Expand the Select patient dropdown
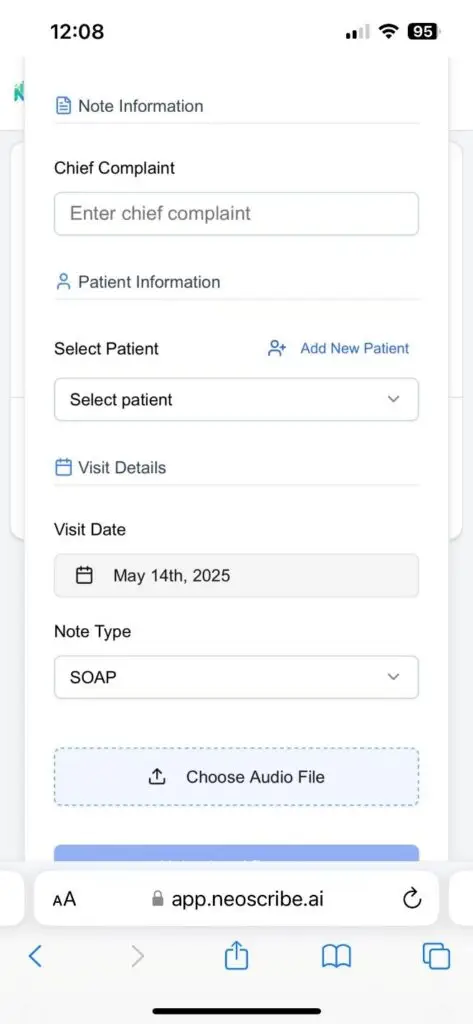The height and width of the screenshot is (1024, 473). pos(236,399)
